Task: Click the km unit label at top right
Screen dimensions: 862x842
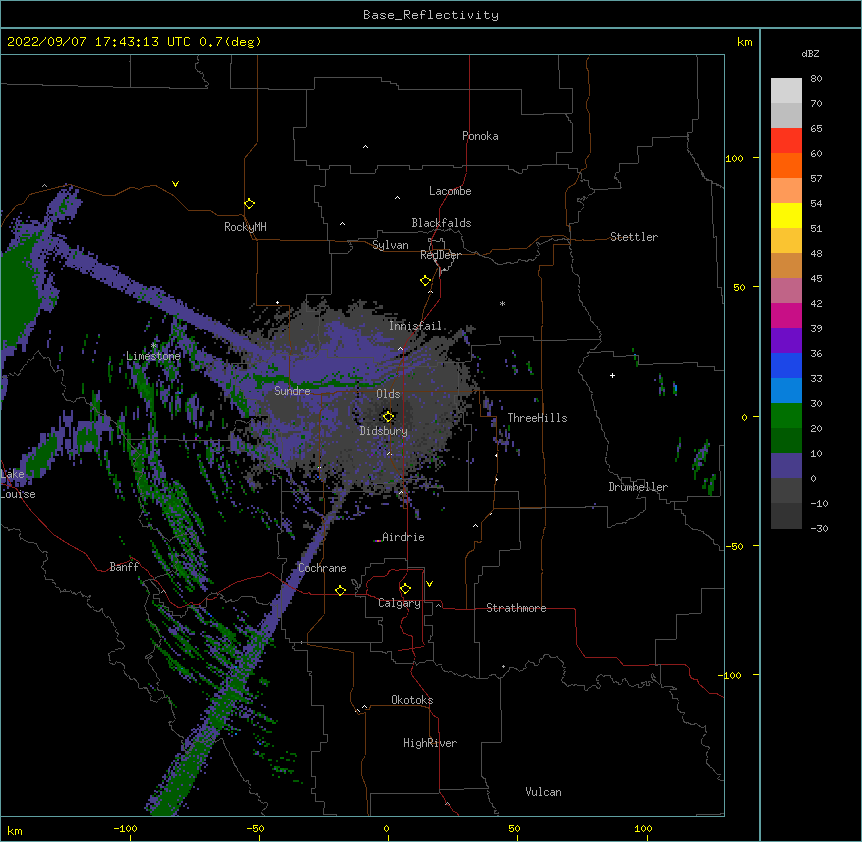Action: pos(744,42)
